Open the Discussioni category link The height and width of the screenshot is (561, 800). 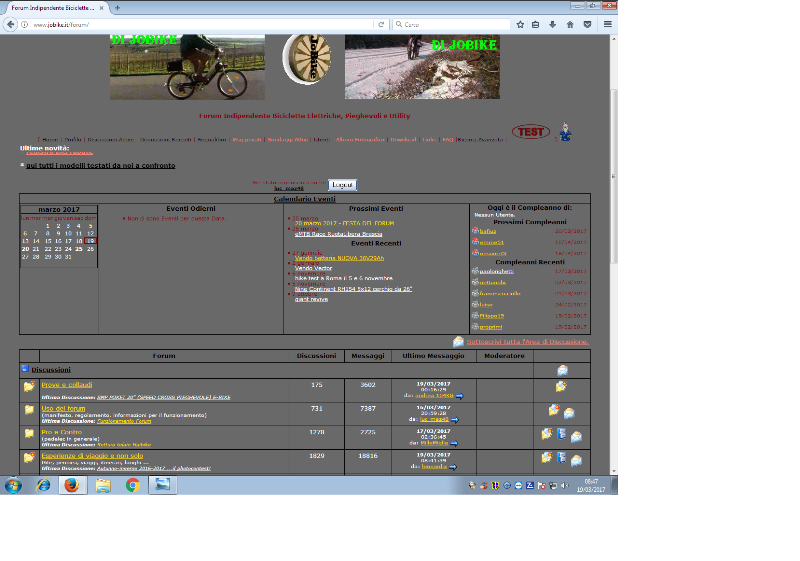(x=51, y=370)
